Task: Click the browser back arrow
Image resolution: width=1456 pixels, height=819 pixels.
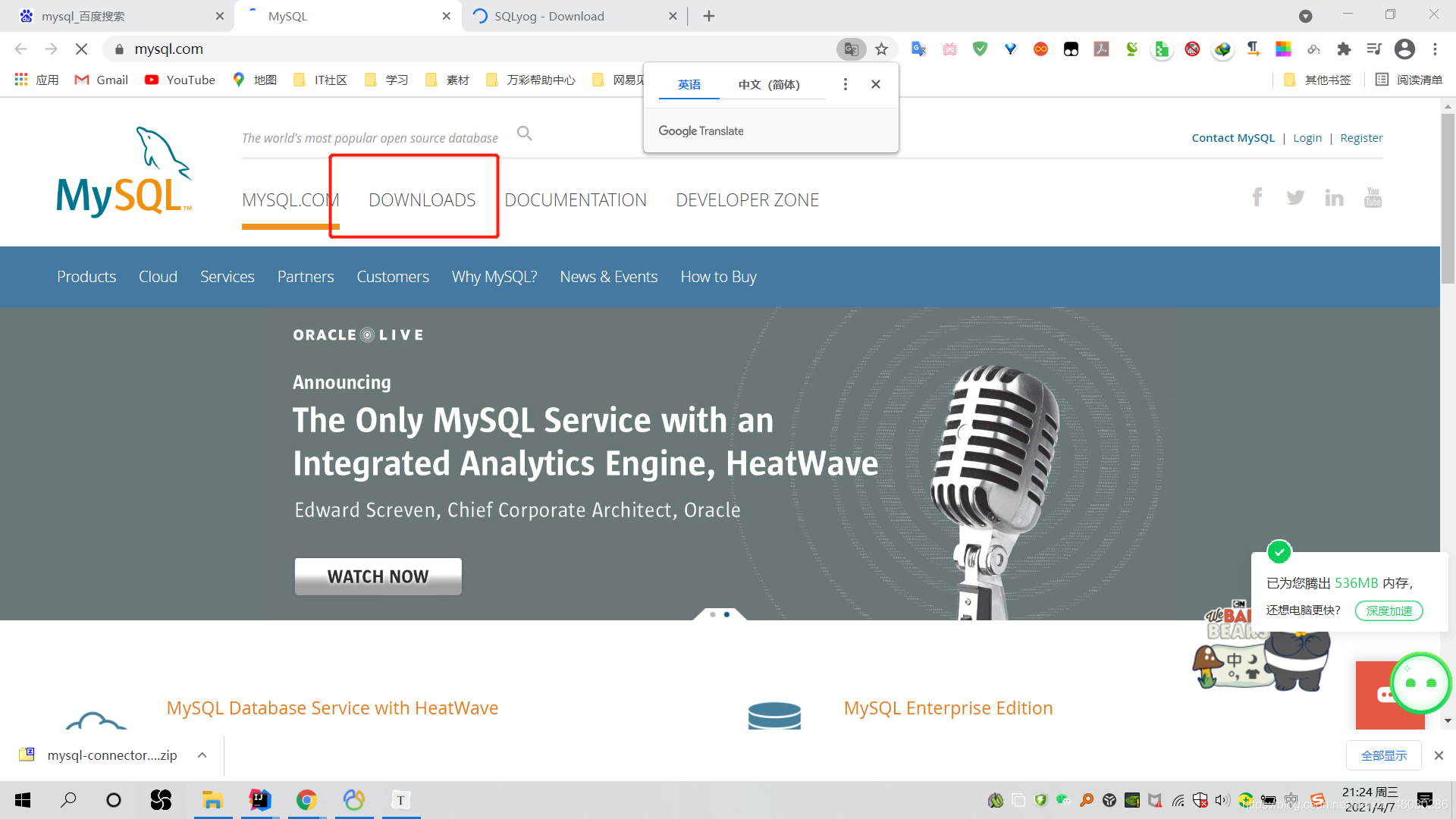Action: 20,49
